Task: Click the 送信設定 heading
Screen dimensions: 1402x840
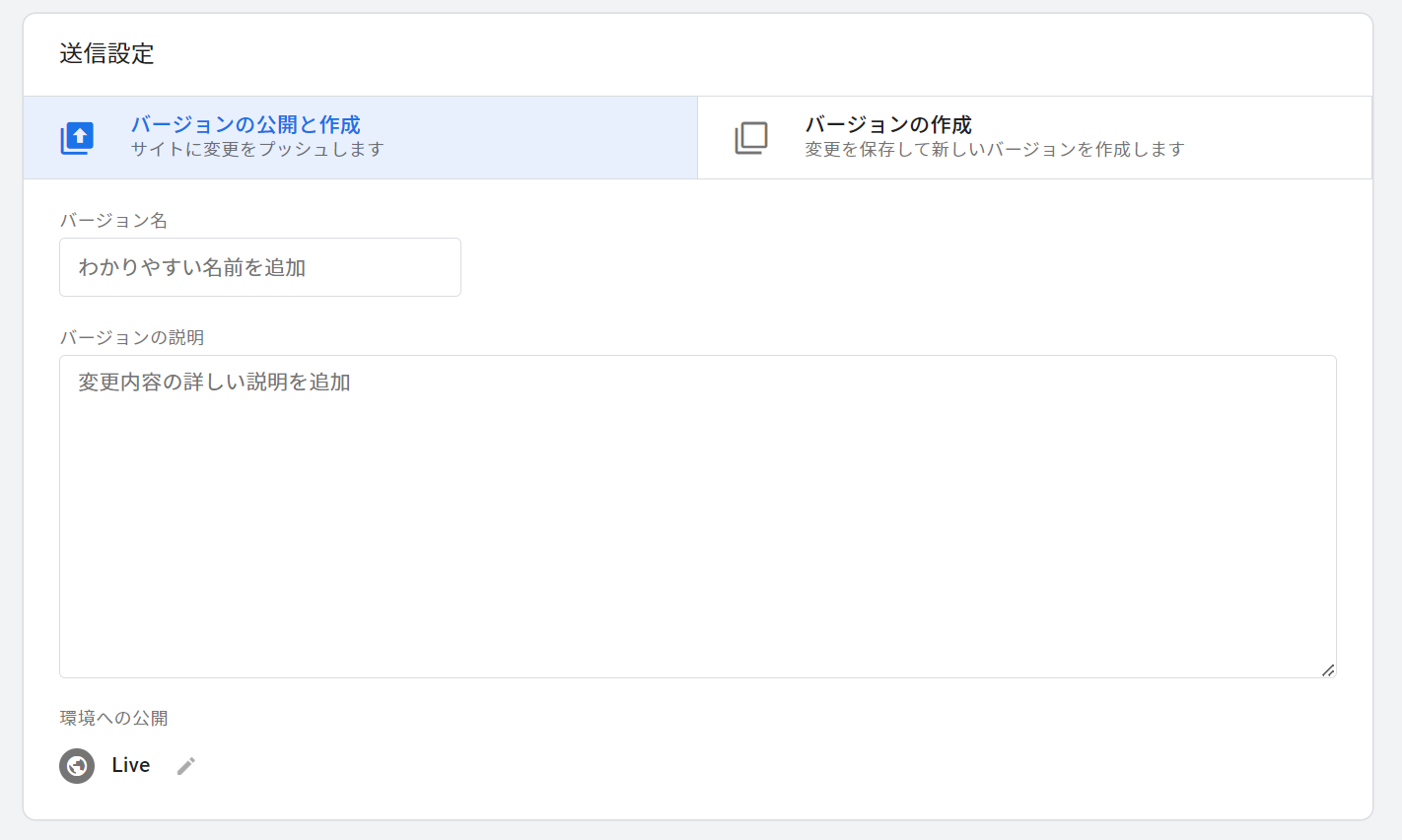Action: coord(106,54)
